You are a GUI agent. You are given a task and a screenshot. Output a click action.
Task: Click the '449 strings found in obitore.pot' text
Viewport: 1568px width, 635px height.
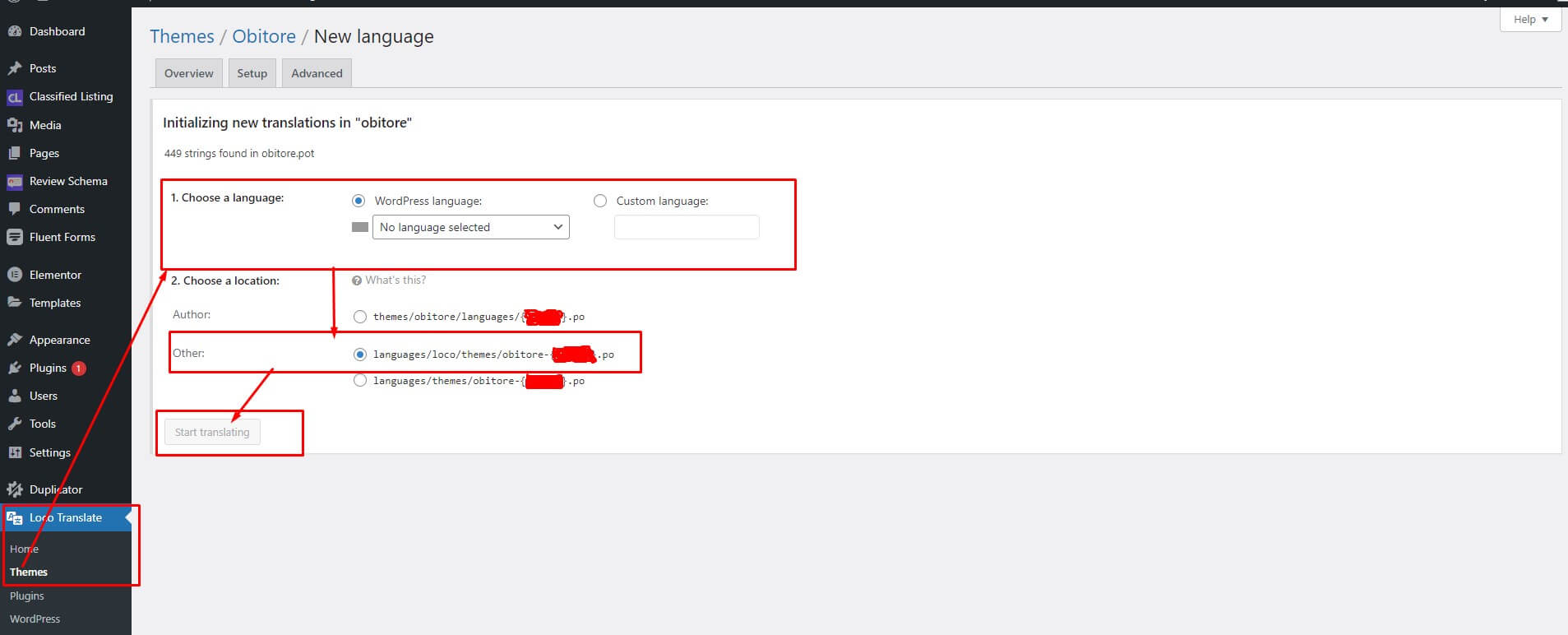[x=239, y=153]
